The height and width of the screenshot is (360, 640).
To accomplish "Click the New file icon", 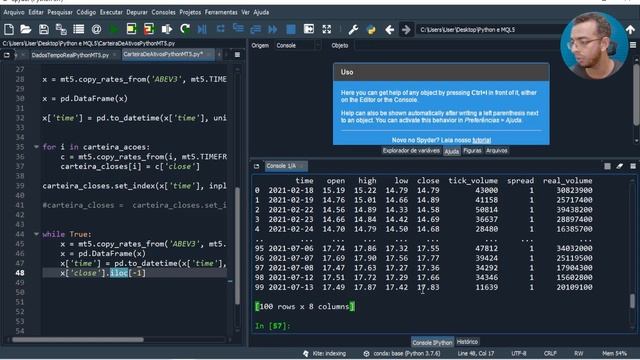I will 9,29.
